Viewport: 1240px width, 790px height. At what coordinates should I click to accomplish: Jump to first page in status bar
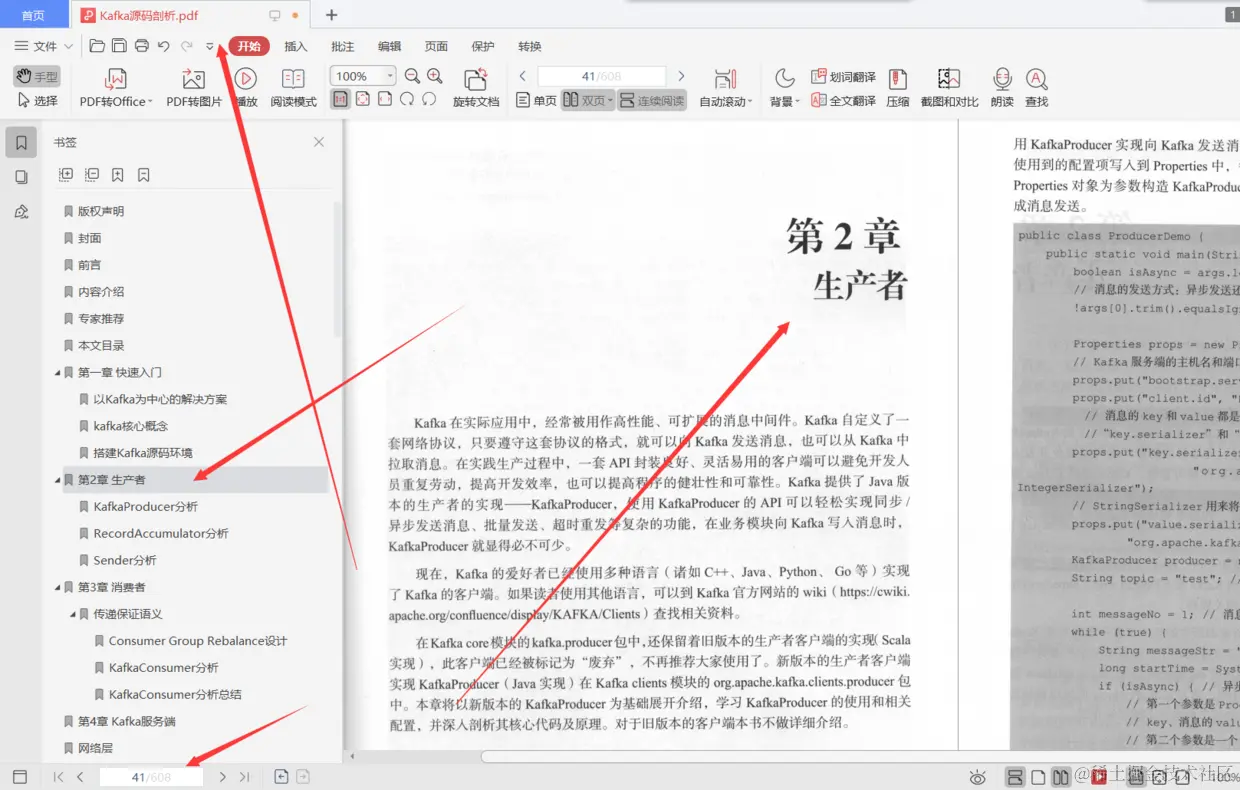point(58,777)
